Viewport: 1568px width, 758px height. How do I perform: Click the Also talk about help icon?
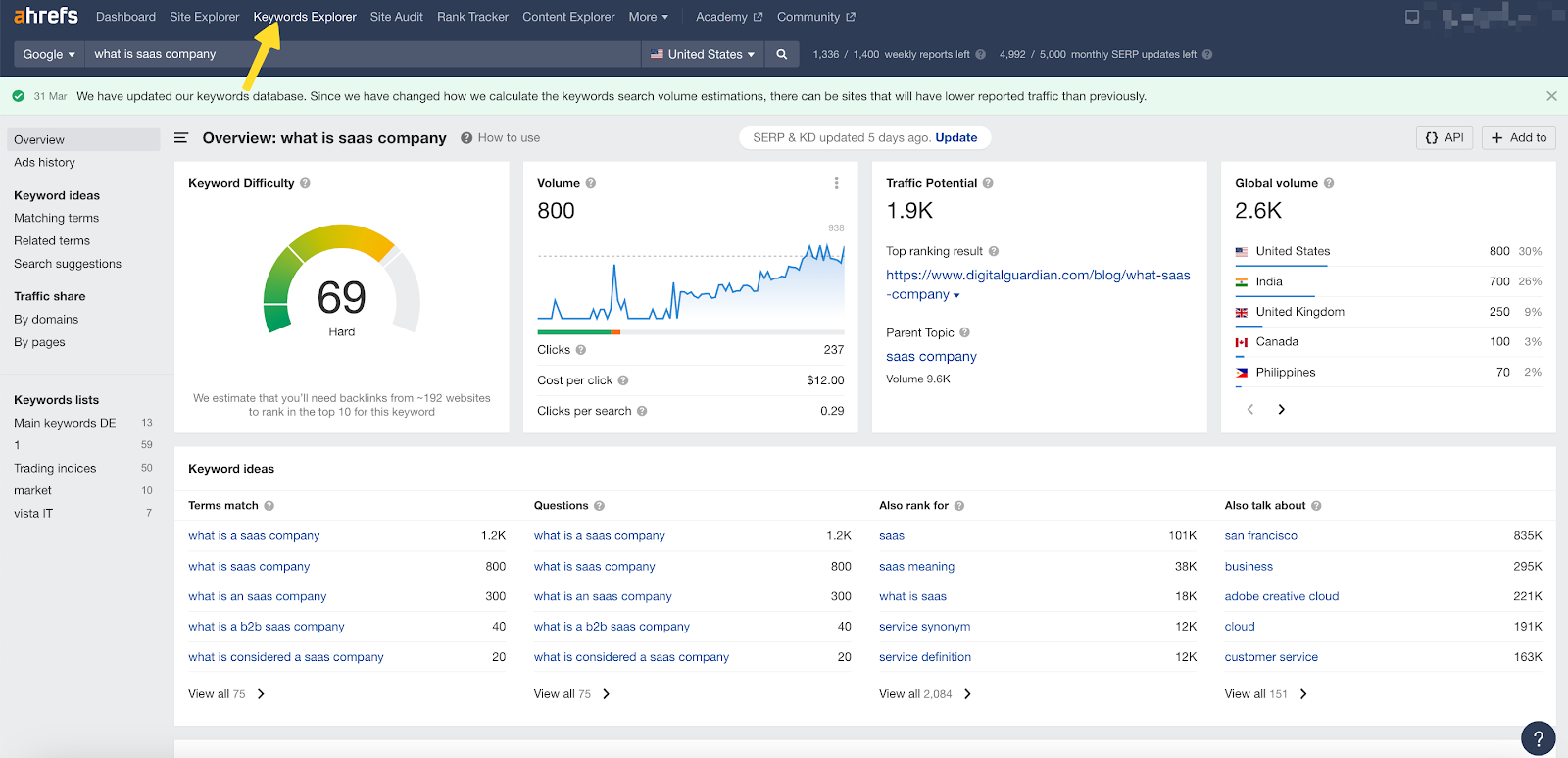[1316, 506]
